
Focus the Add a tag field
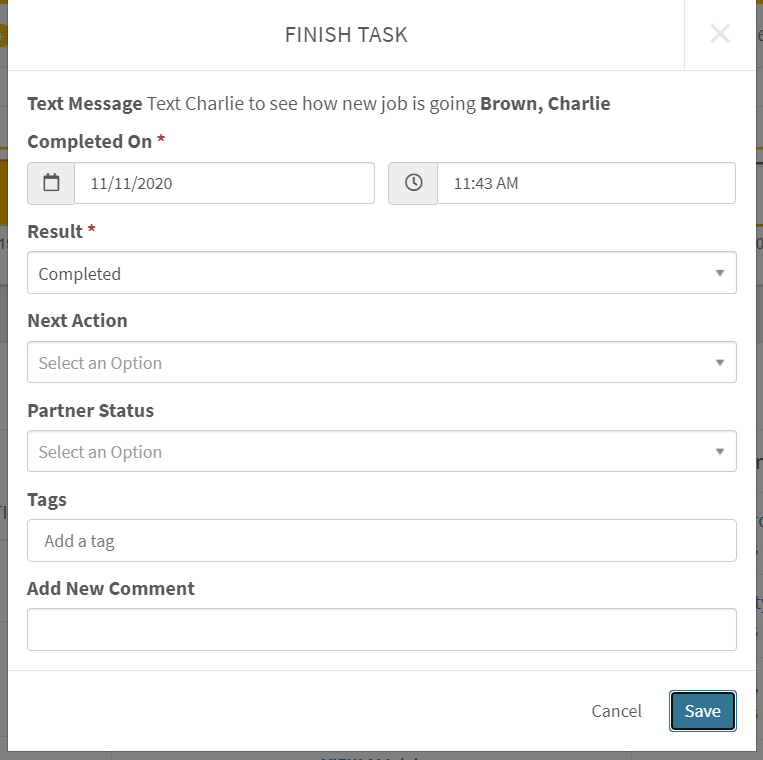381,540
